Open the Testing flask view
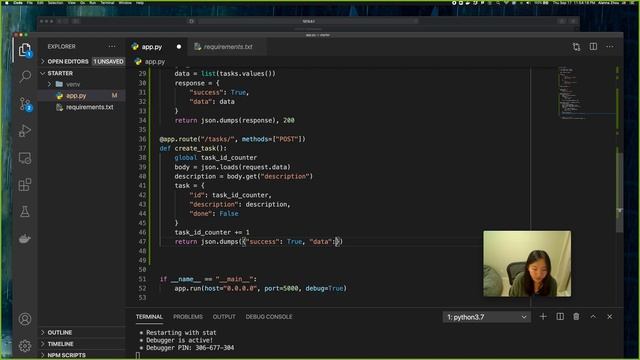Screen dimensions: 640x360 point(25,211)
